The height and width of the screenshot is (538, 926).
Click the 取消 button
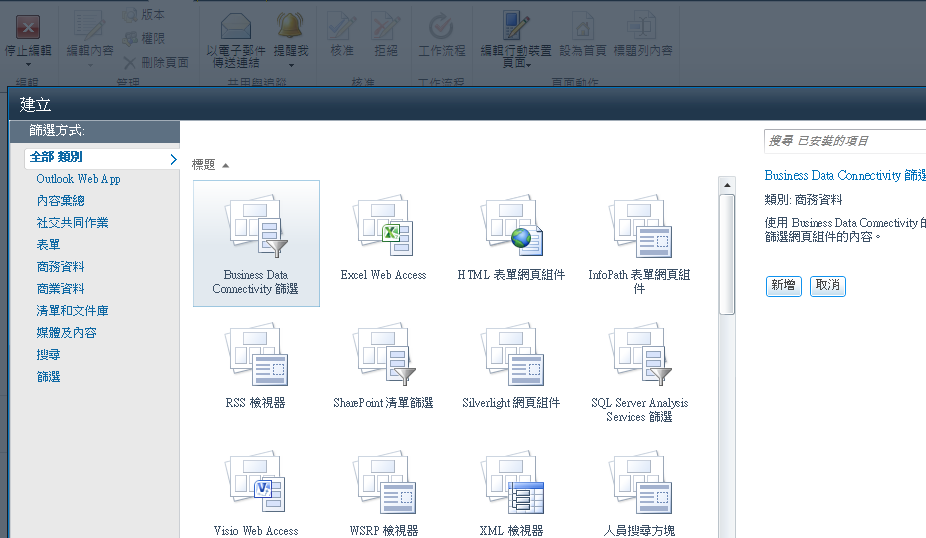[827, 286]
